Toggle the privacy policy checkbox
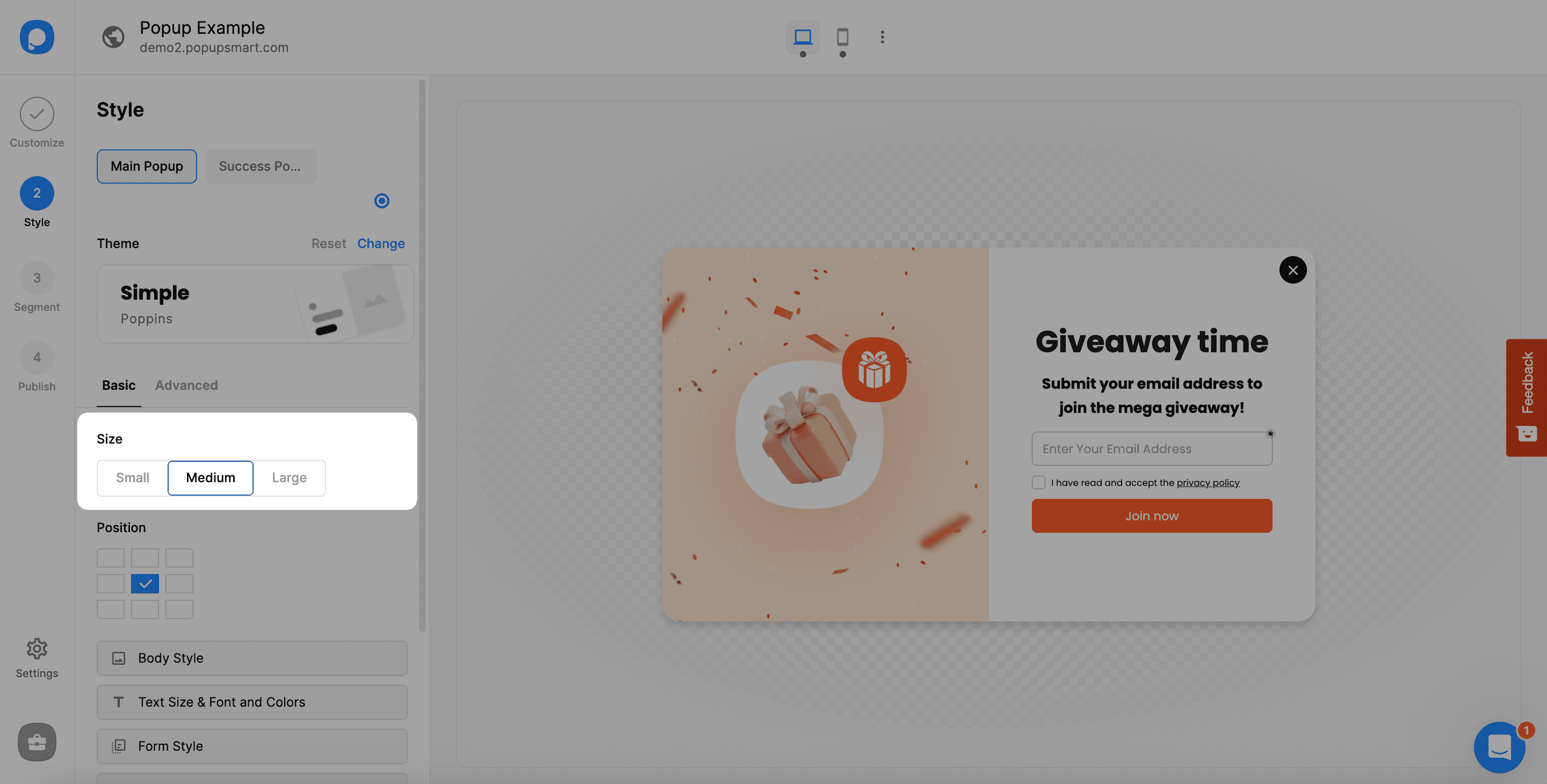 pyautogui.click(x=1038, y=482)
